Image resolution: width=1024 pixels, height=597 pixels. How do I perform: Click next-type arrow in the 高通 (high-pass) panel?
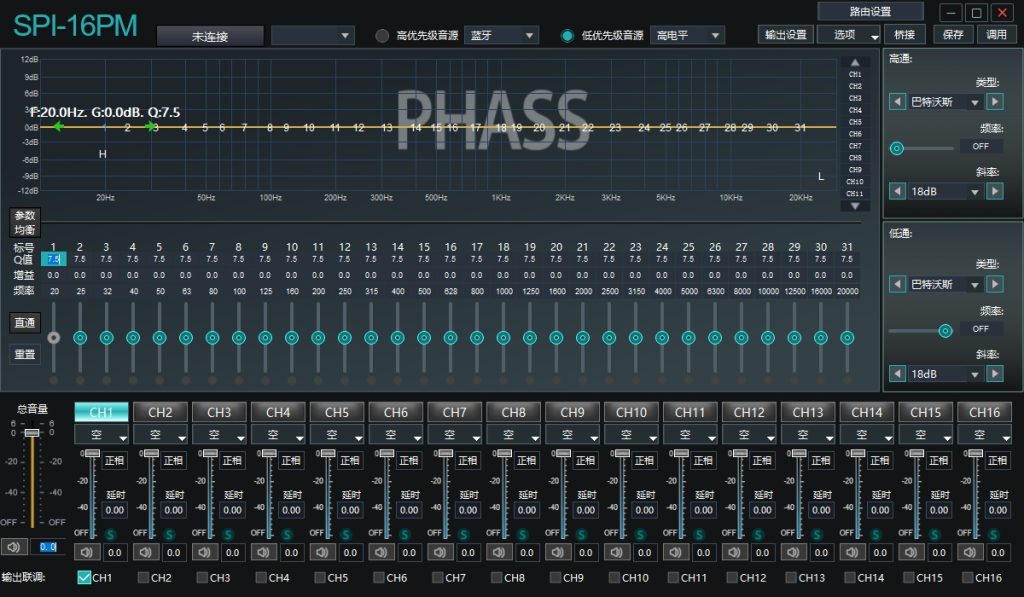(x=995, y=102)
